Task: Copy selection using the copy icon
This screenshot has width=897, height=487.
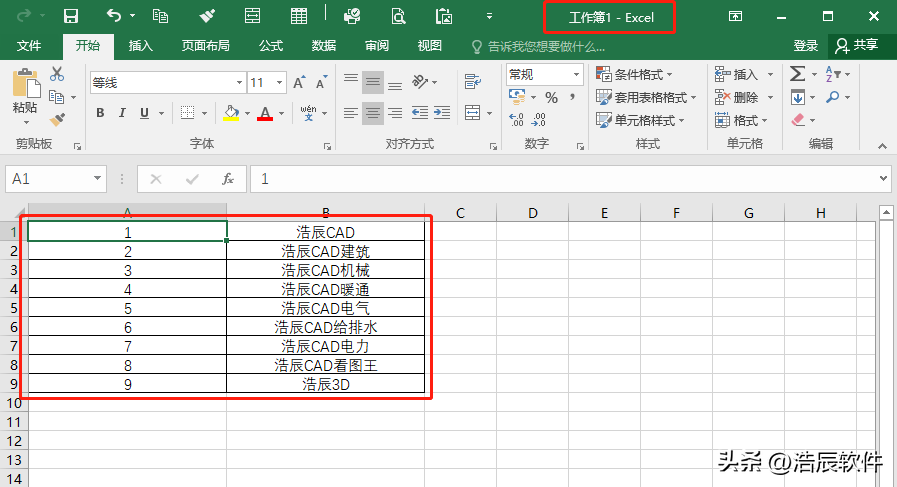Action: click(57, 97)
